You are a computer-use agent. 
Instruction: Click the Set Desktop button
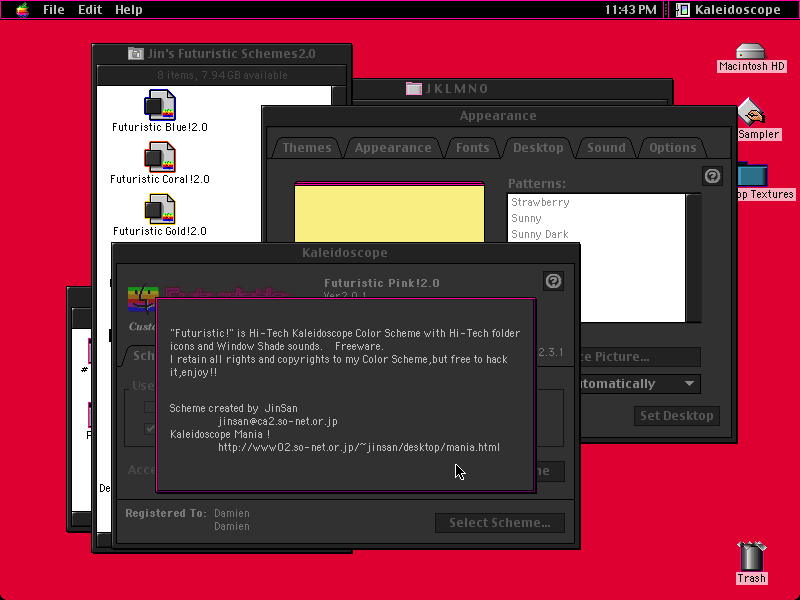[x=677, y=416]
